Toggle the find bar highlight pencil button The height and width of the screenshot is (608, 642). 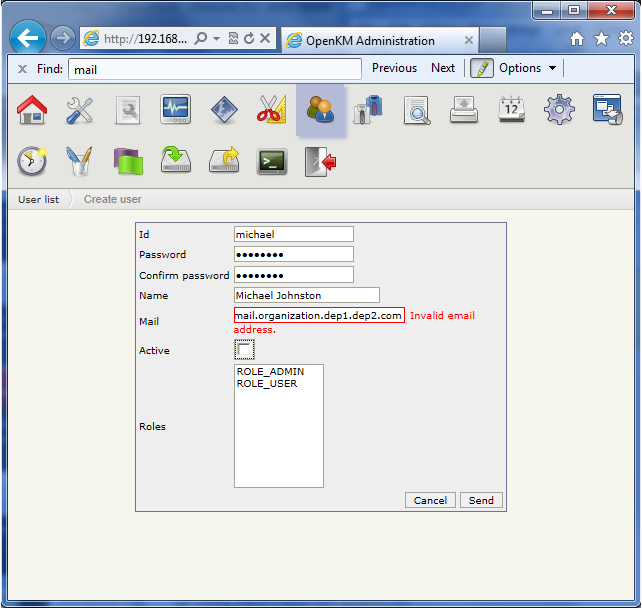tap(481, 68)
